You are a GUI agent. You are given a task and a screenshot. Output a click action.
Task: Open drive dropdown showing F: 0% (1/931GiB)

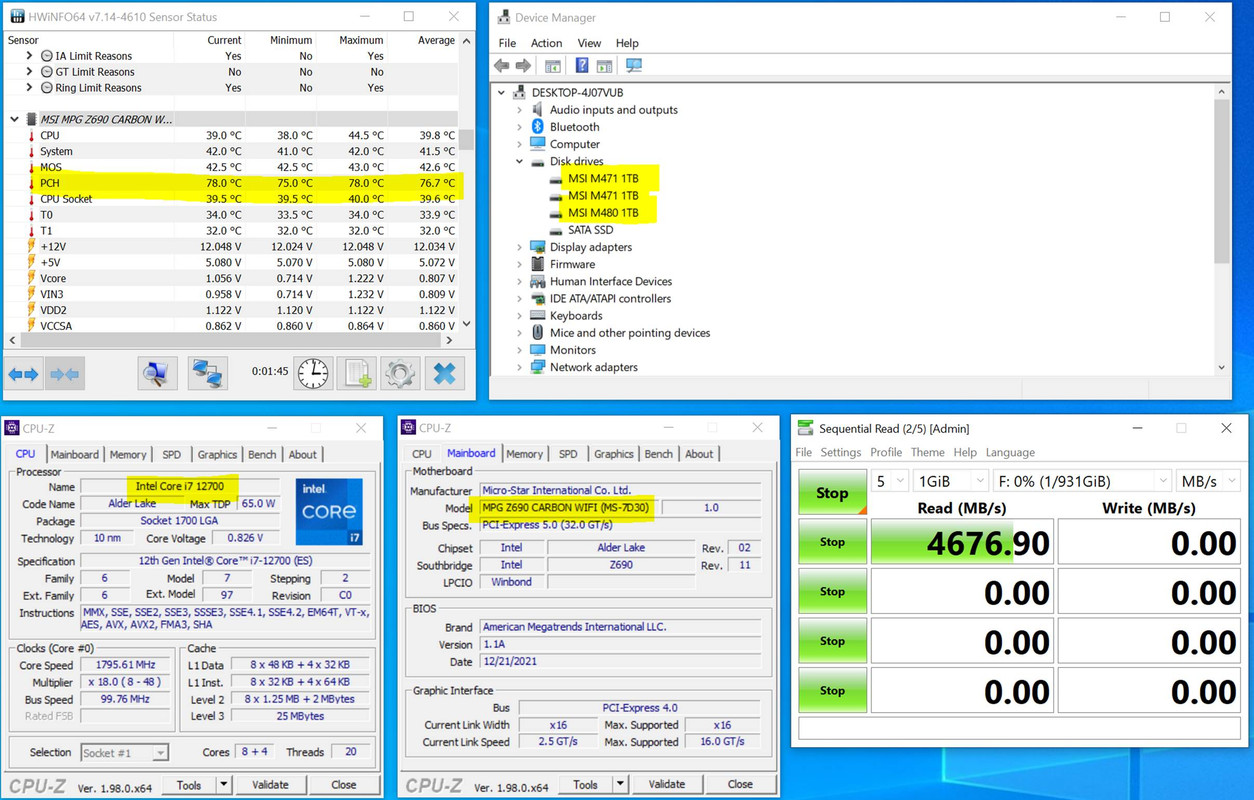1081,481
